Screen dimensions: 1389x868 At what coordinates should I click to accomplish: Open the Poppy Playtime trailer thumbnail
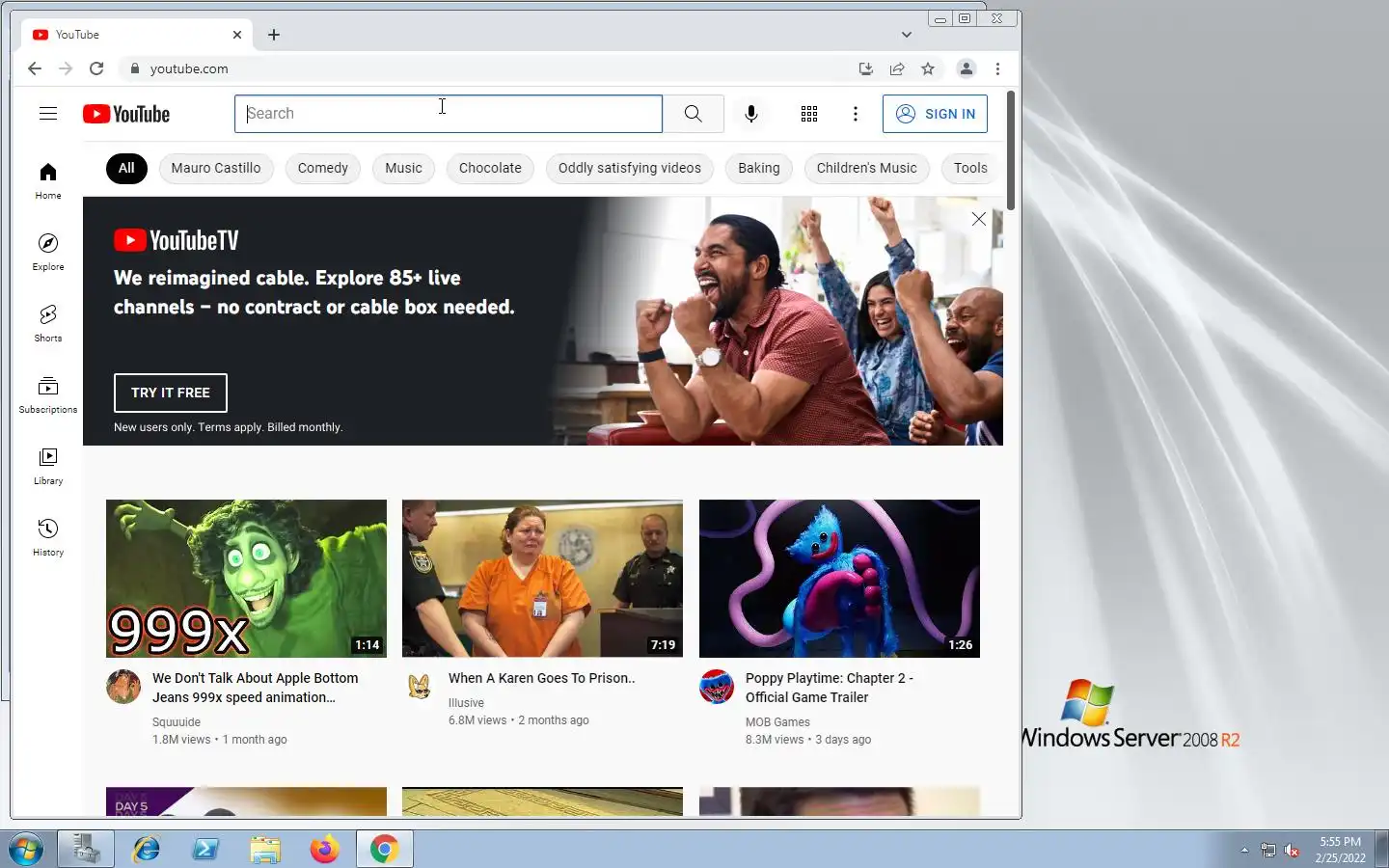[x=839, y=579]
